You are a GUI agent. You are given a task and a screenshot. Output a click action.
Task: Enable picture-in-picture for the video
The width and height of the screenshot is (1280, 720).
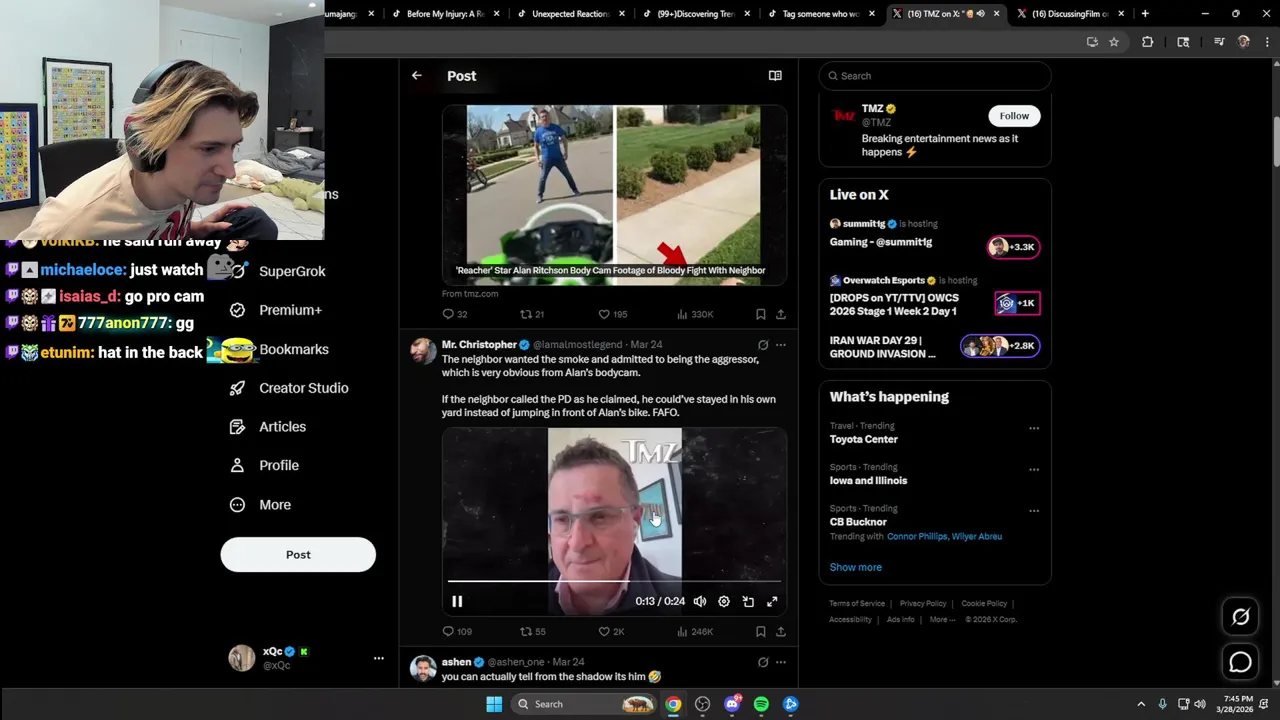click(x=748, y=601)
